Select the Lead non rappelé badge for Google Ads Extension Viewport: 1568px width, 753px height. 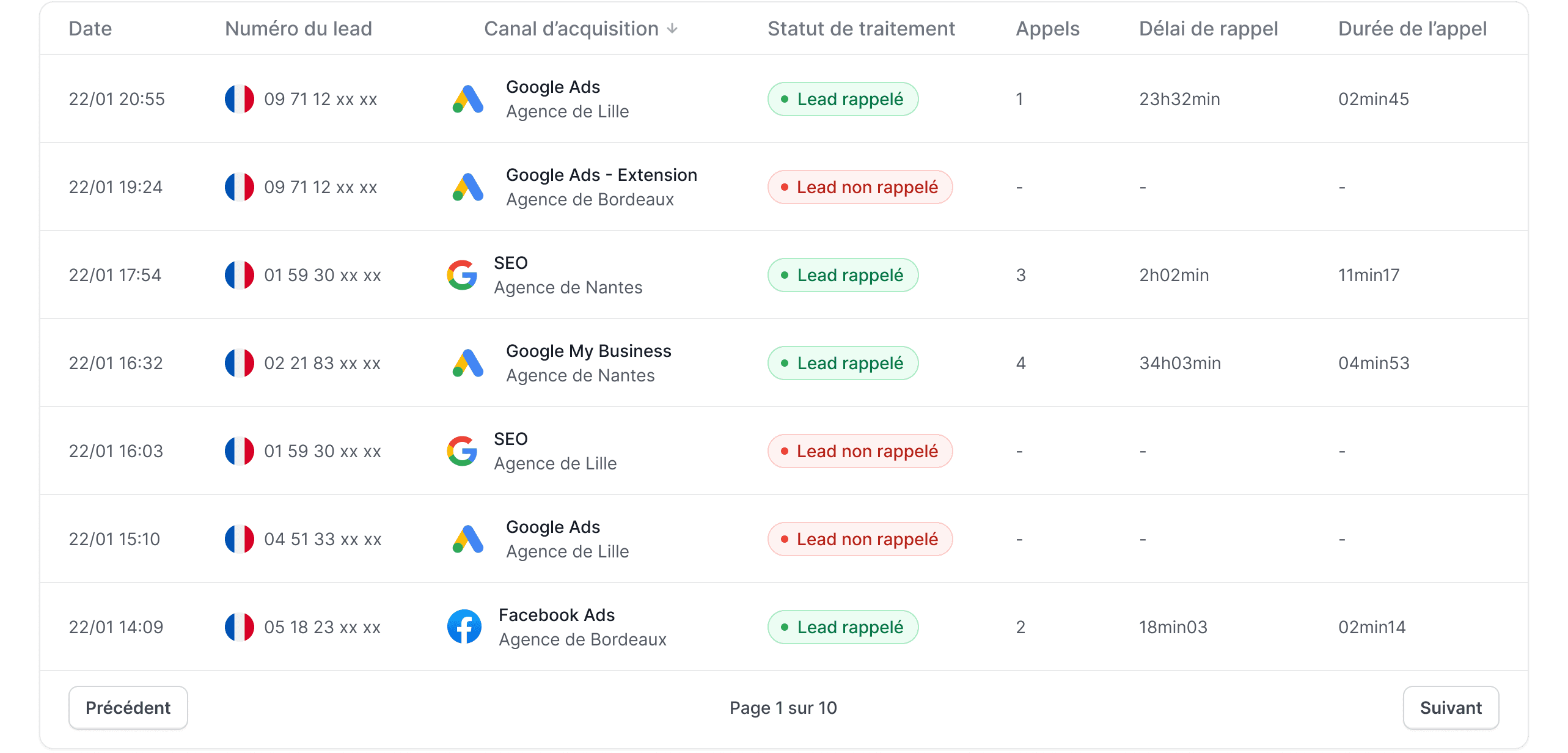point(859,186)
